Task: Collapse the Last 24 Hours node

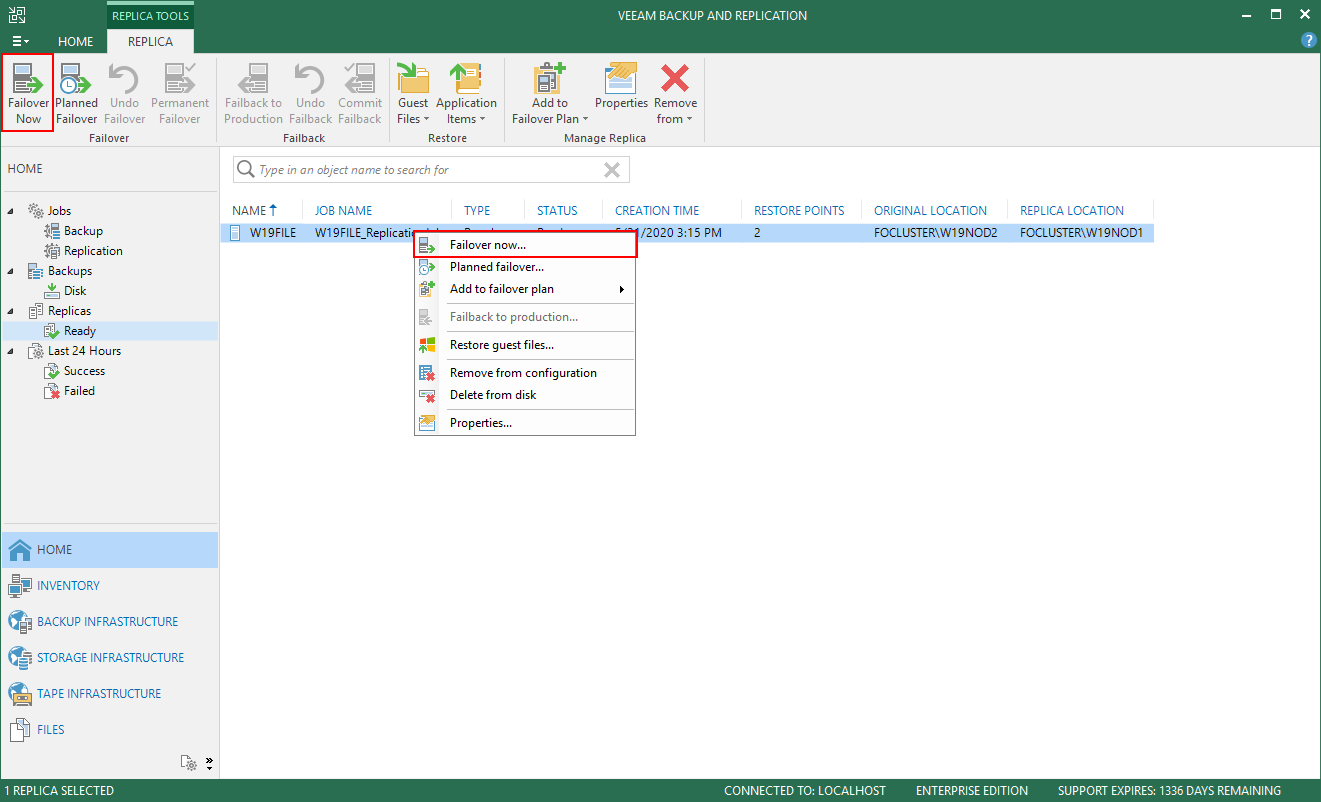Action: (x=11, y=351)
